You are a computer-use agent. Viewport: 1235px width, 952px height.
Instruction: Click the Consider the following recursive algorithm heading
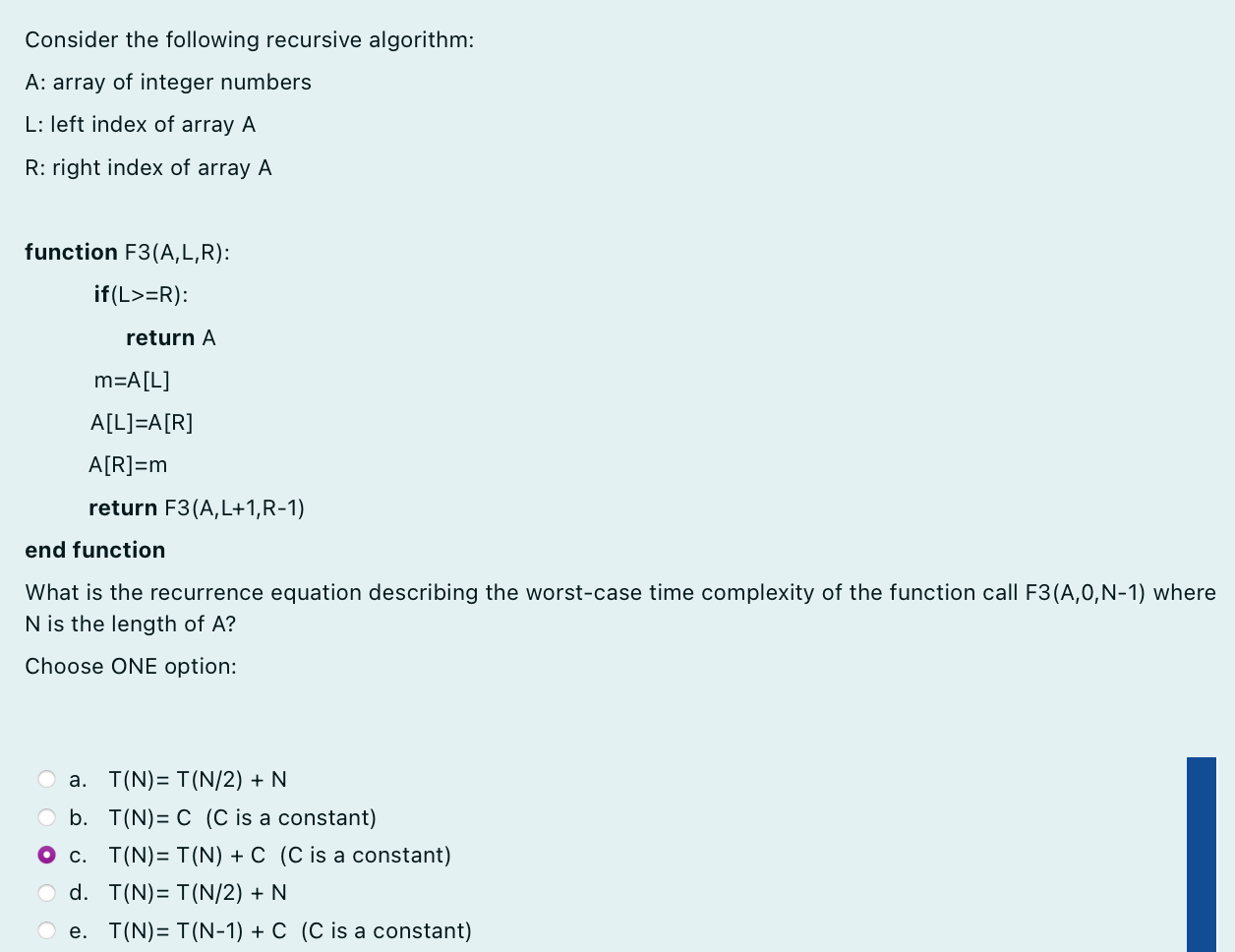[x=249, y=39]
